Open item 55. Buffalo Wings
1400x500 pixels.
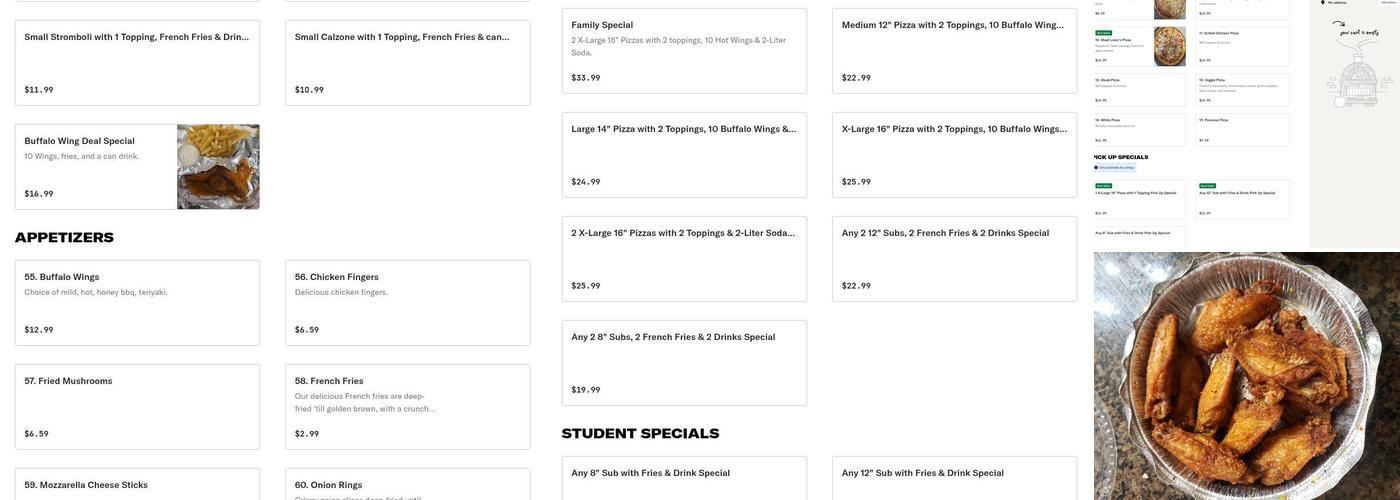pos(137,302)
